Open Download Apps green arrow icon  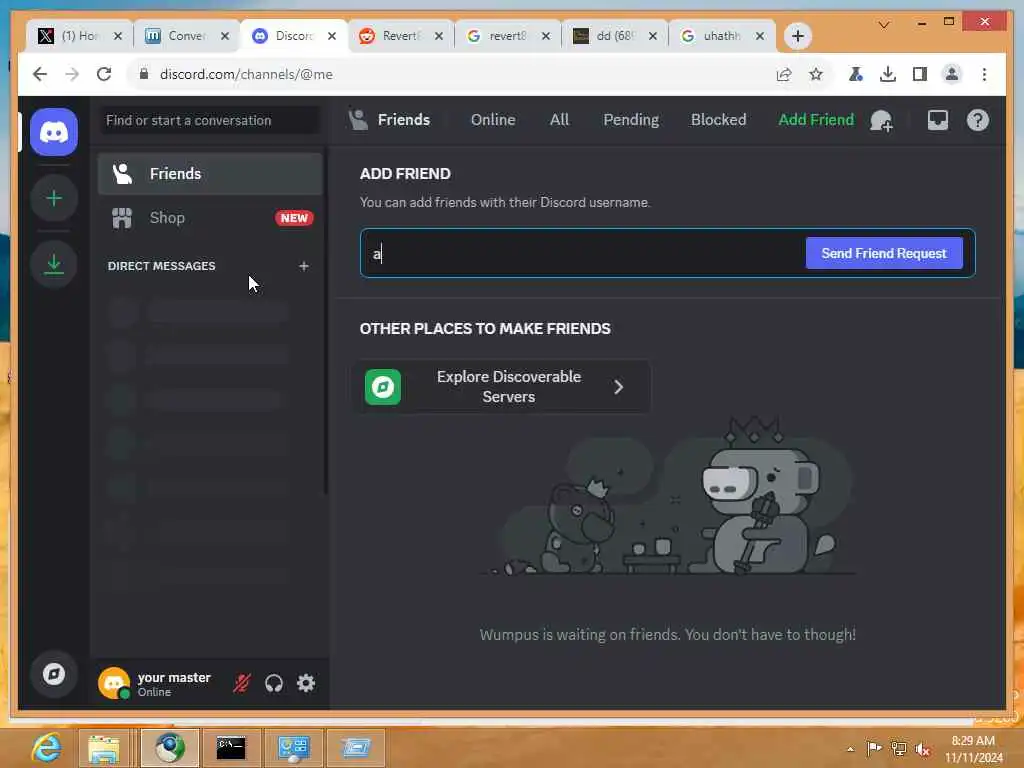[54, 264]
